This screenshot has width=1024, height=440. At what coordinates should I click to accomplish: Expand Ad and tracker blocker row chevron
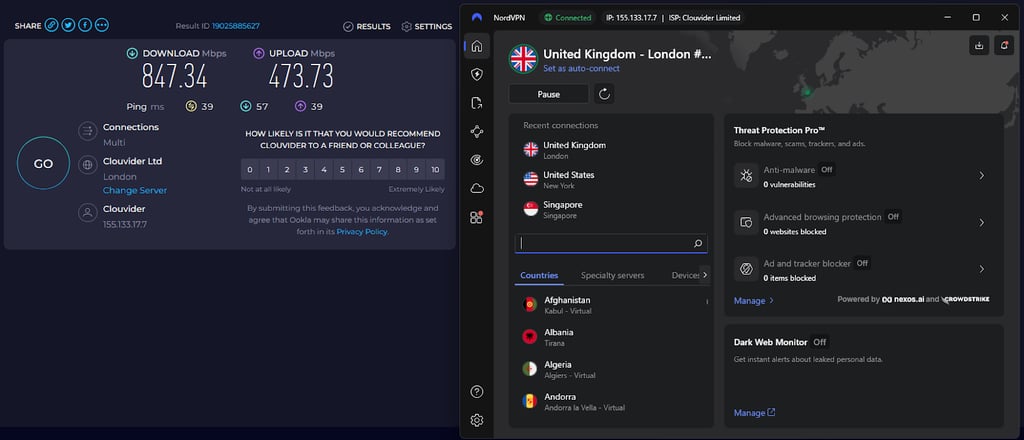point(982,269)
